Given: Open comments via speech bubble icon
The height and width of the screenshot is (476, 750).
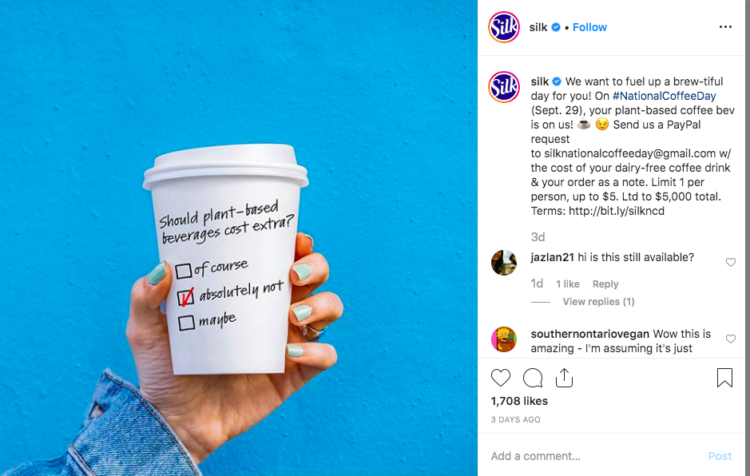Looking at the screenshot, I should pos(532,378).
